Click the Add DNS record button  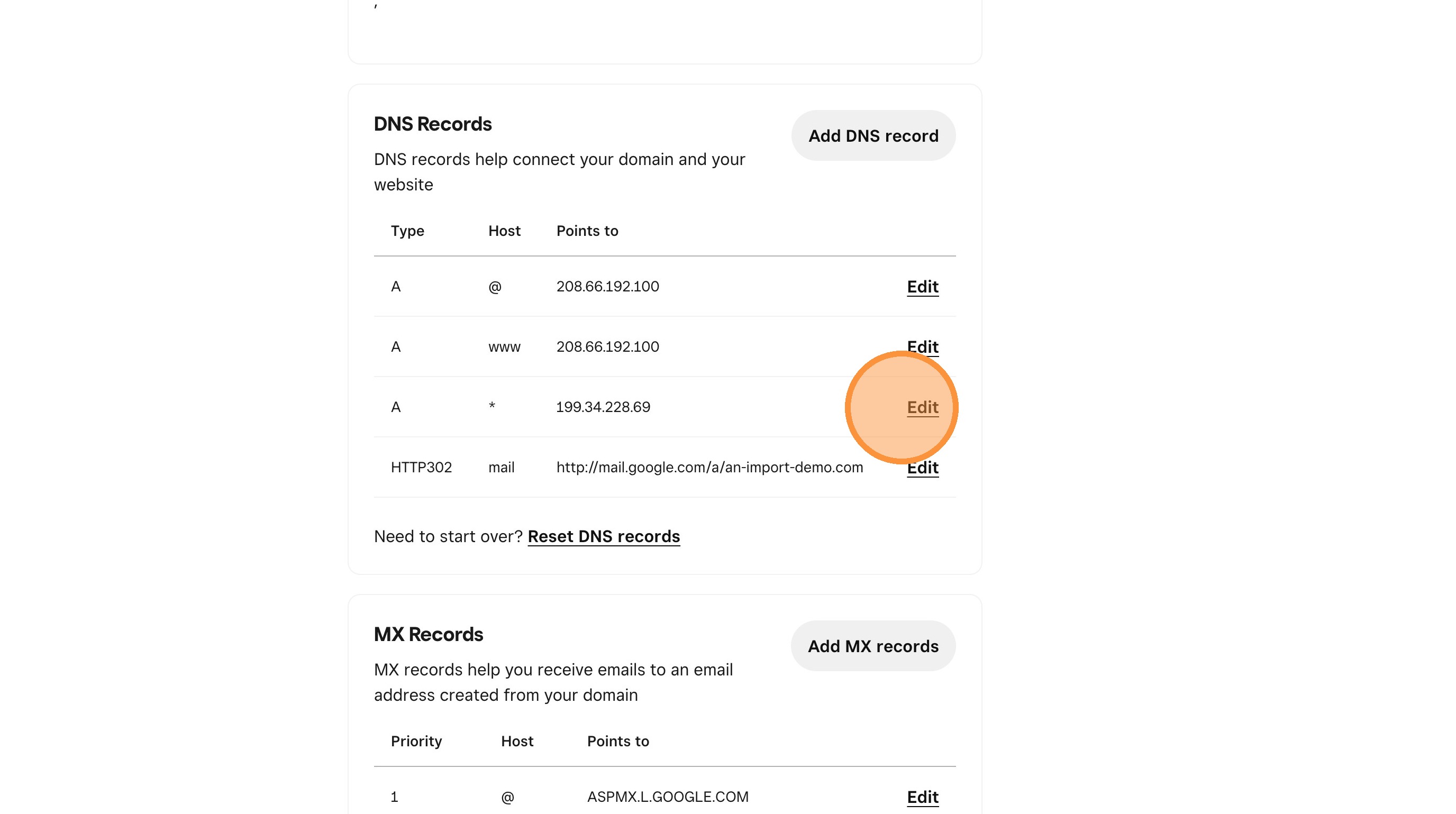click(872, 135)
